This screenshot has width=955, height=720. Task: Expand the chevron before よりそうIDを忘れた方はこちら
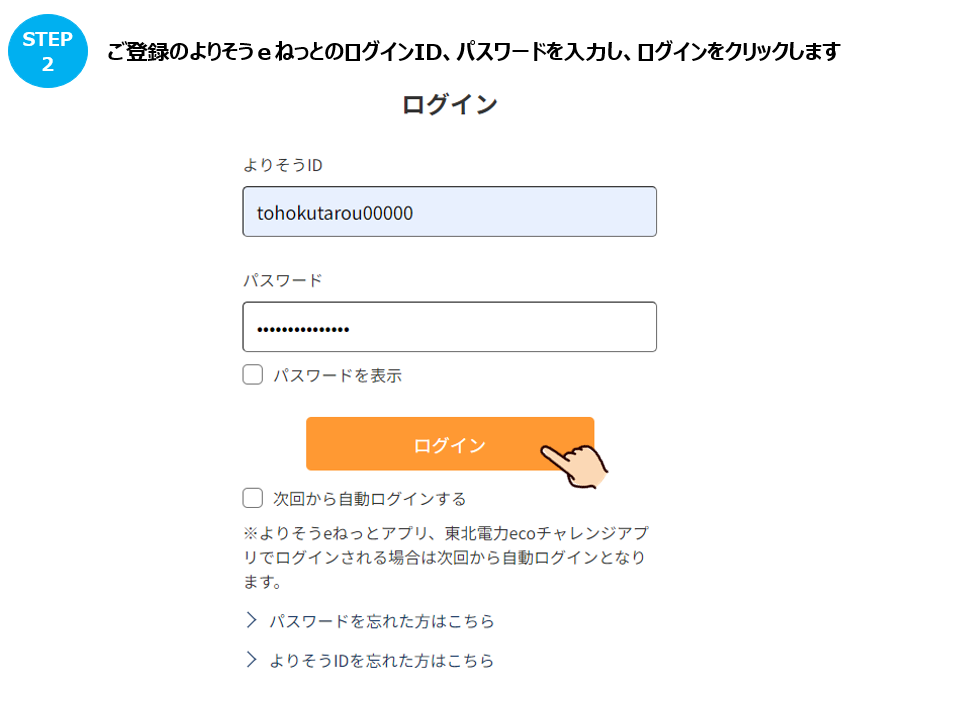click(x=252, y=660)
